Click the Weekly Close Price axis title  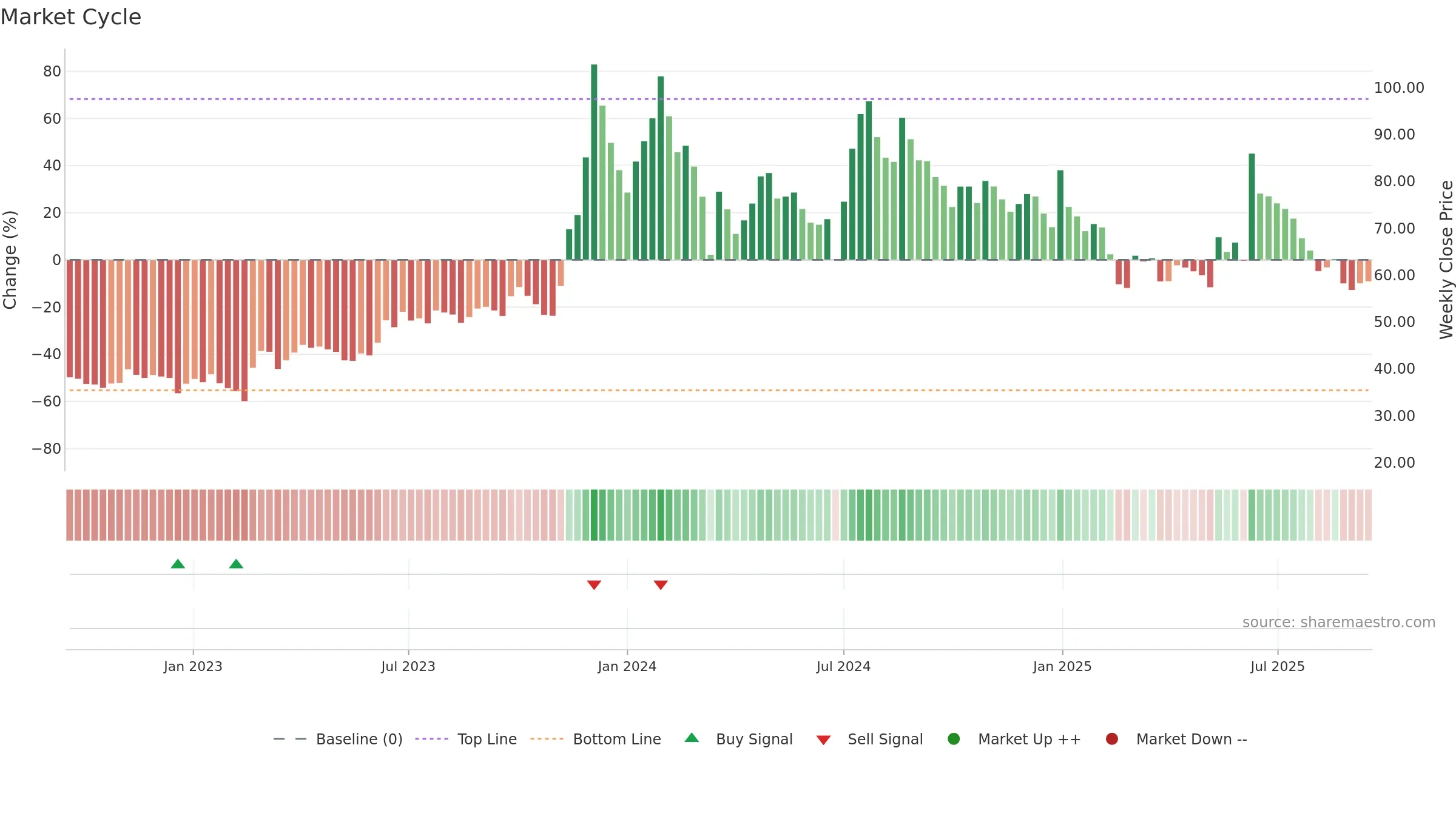coord(1446,260)
